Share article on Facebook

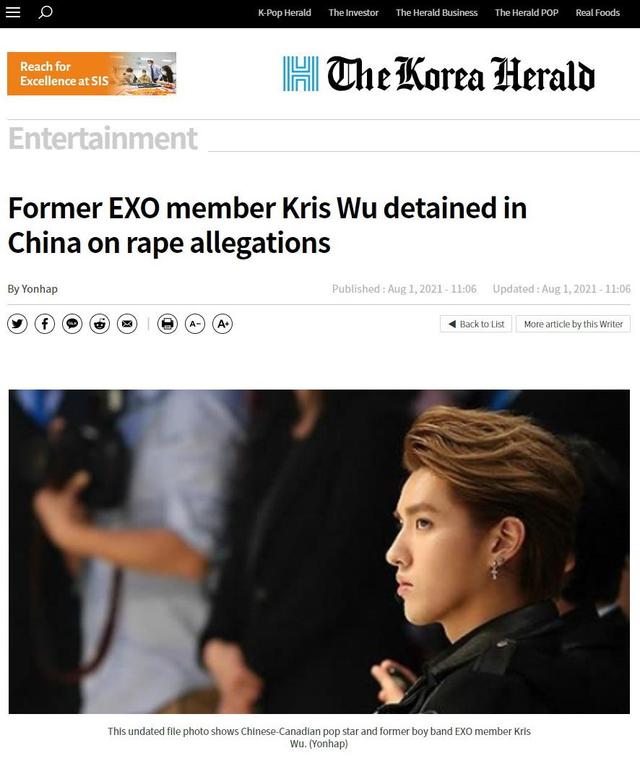tap(45, 324)
